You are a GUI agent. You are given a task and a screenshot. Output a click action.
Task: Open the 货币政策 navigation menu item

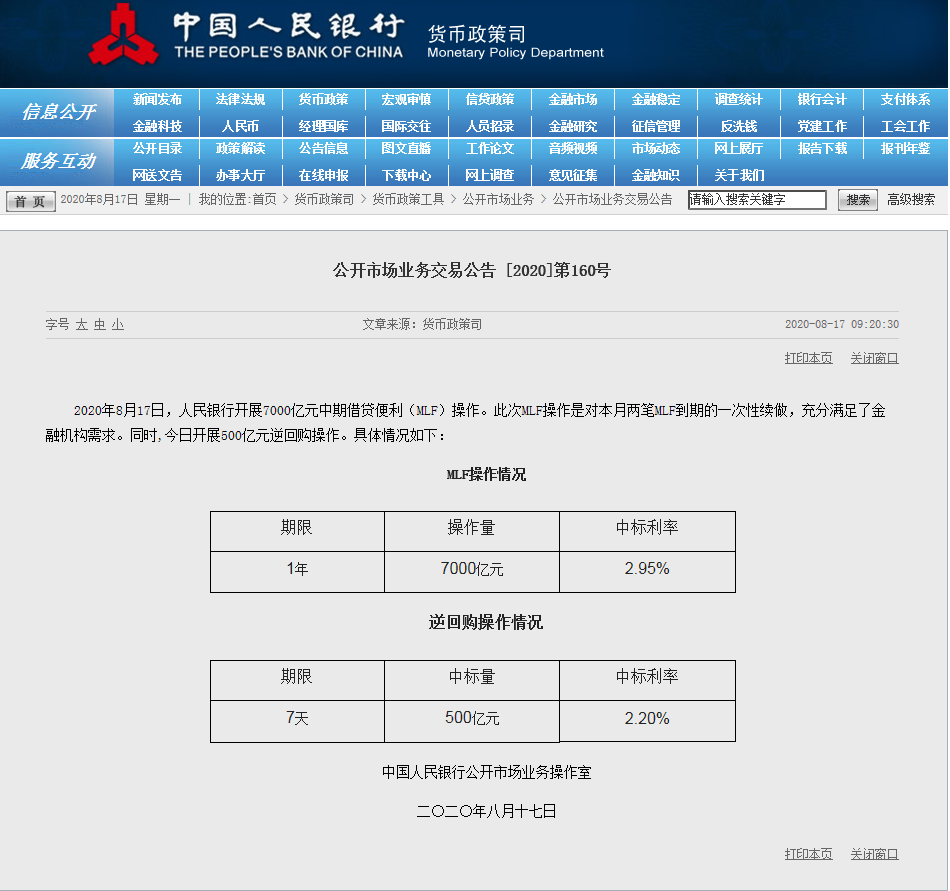[323, 100]
